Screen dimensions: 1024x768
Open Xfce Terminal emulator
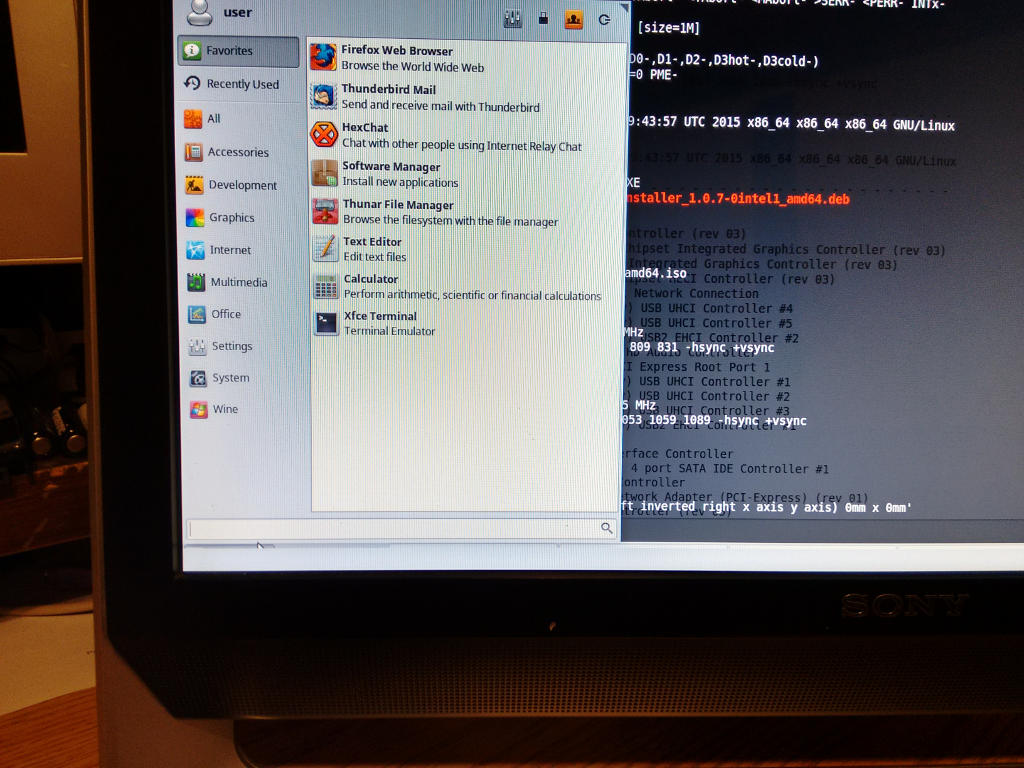coord(380,323)
